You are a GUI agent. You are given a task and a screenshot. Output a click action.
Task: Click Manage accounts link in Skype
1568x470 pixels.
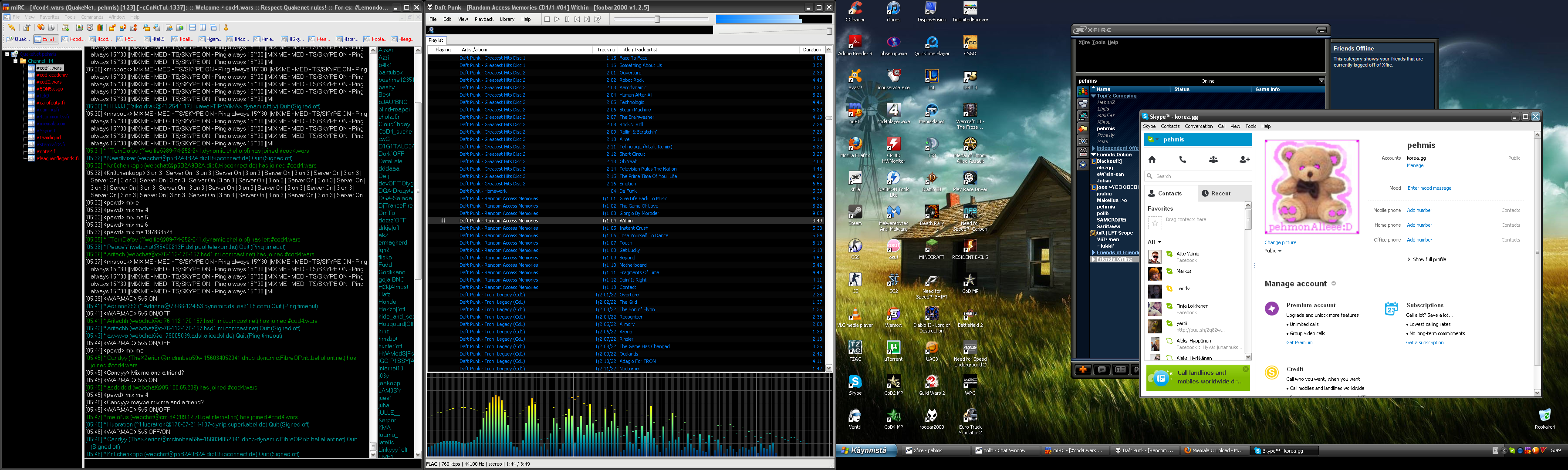point(1415,165)
